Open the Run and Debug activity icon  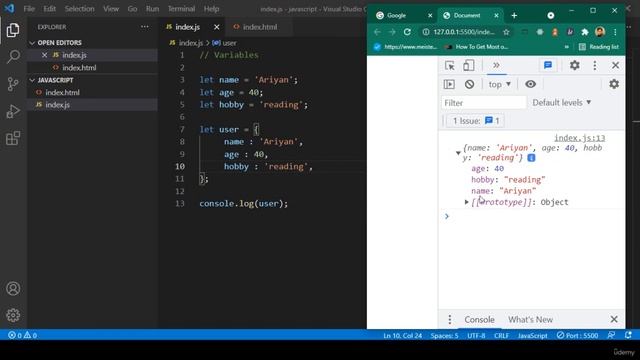click(13, 111)
